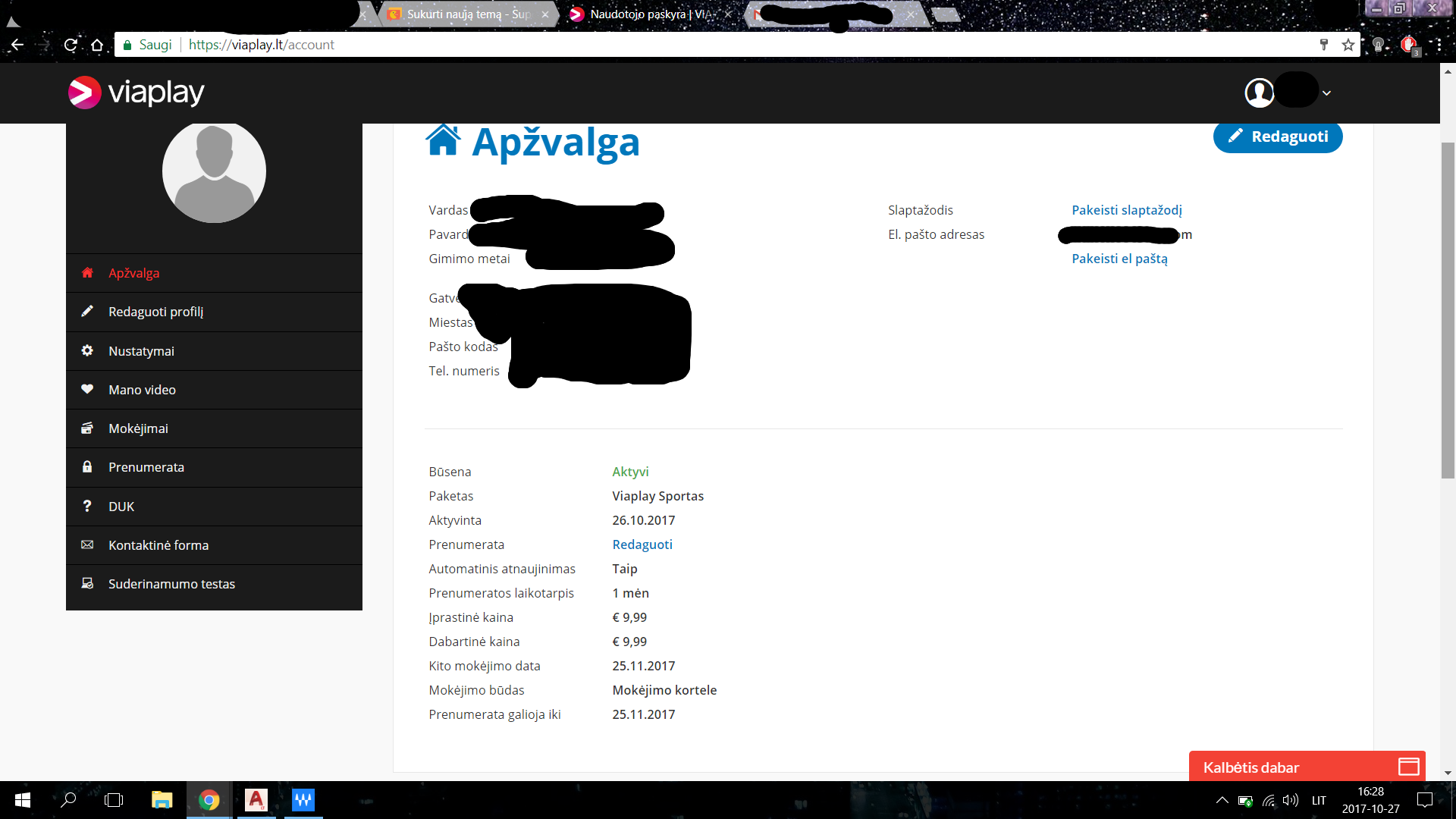This screenshot has width=1456, height=819.
Task: Open the notification center icon
Action: 1425,800
